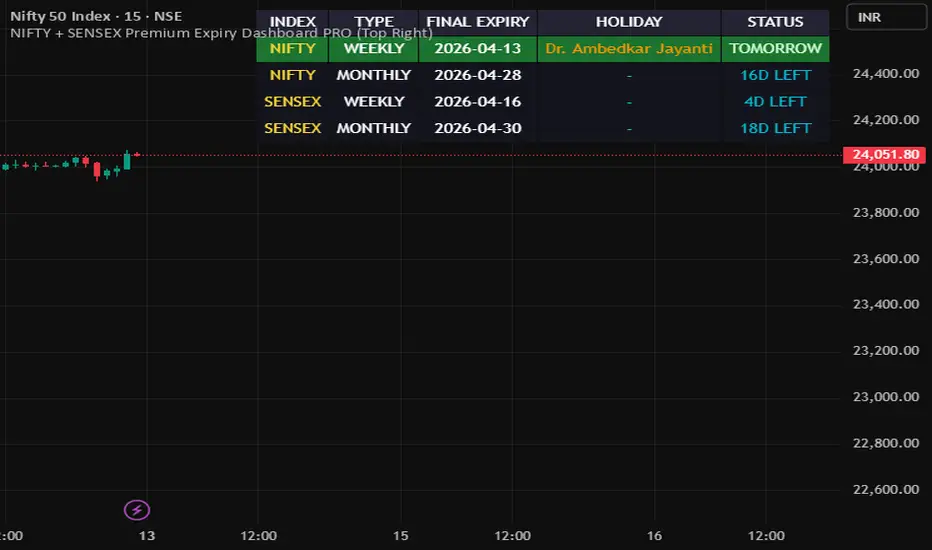Click the 24,200.00 price axis label
This screenshot has width=932, height=550.
886,120
